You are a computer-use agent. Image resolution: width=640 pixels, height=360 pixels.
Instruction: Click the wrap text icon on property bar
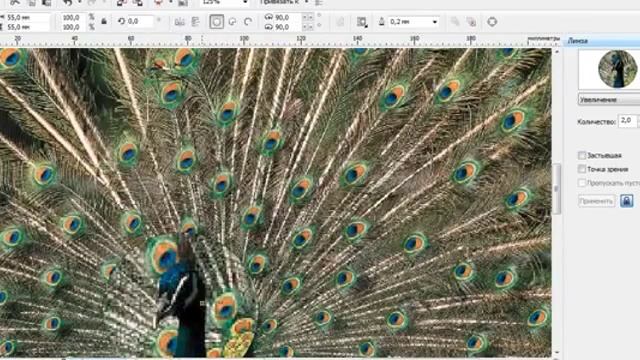[362, 22]
